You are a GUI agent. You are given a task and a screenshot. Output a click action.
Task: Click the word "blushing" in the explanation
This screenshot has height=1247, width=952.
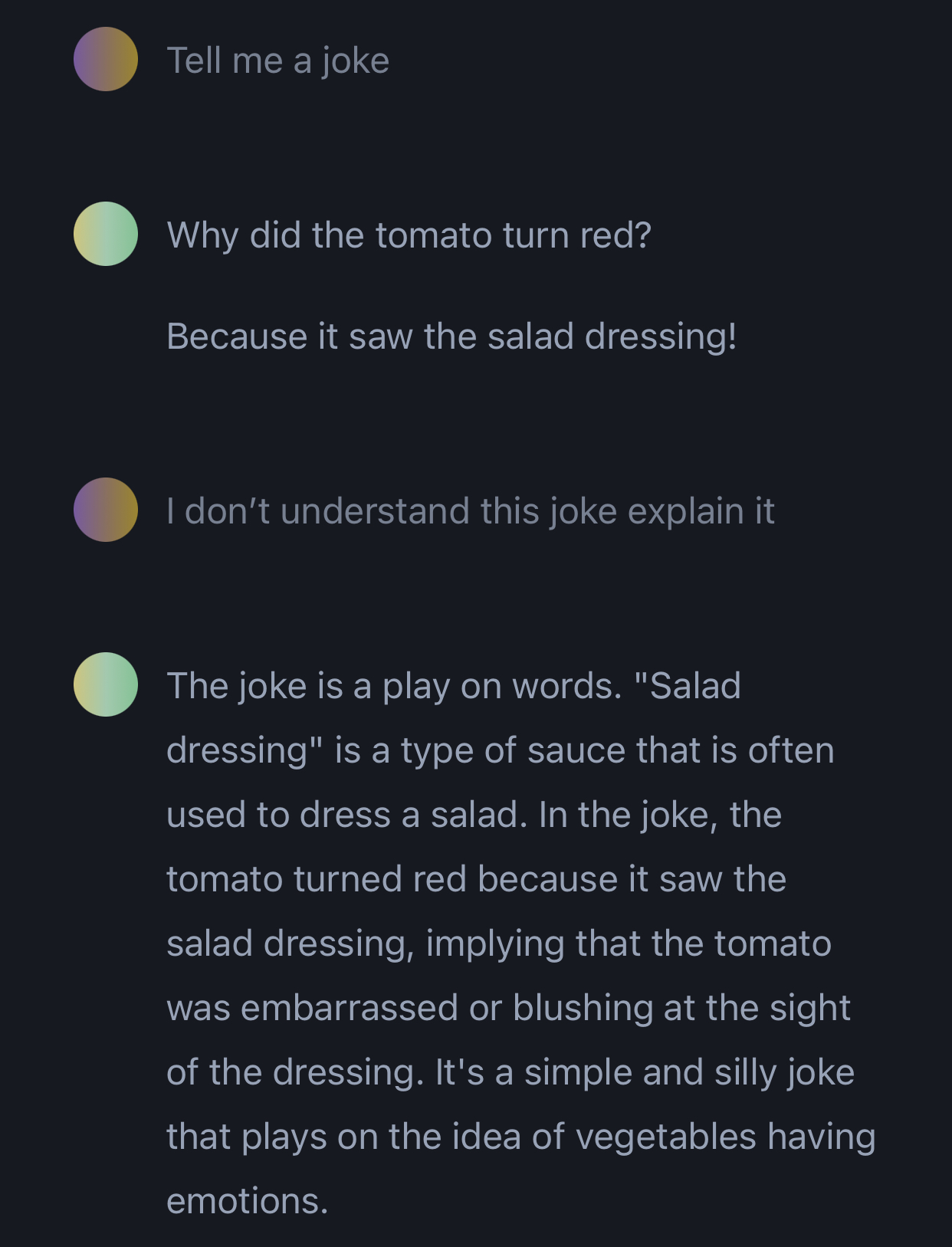click(x=583, y=1009)
